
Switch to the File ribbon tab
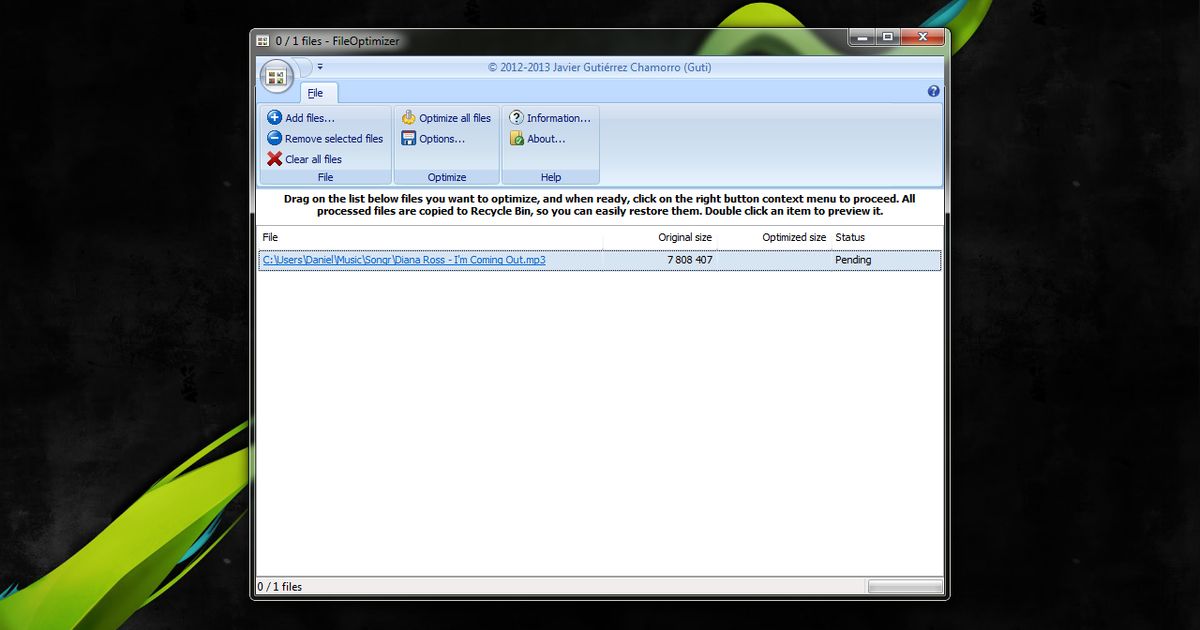tap(317, 92)
